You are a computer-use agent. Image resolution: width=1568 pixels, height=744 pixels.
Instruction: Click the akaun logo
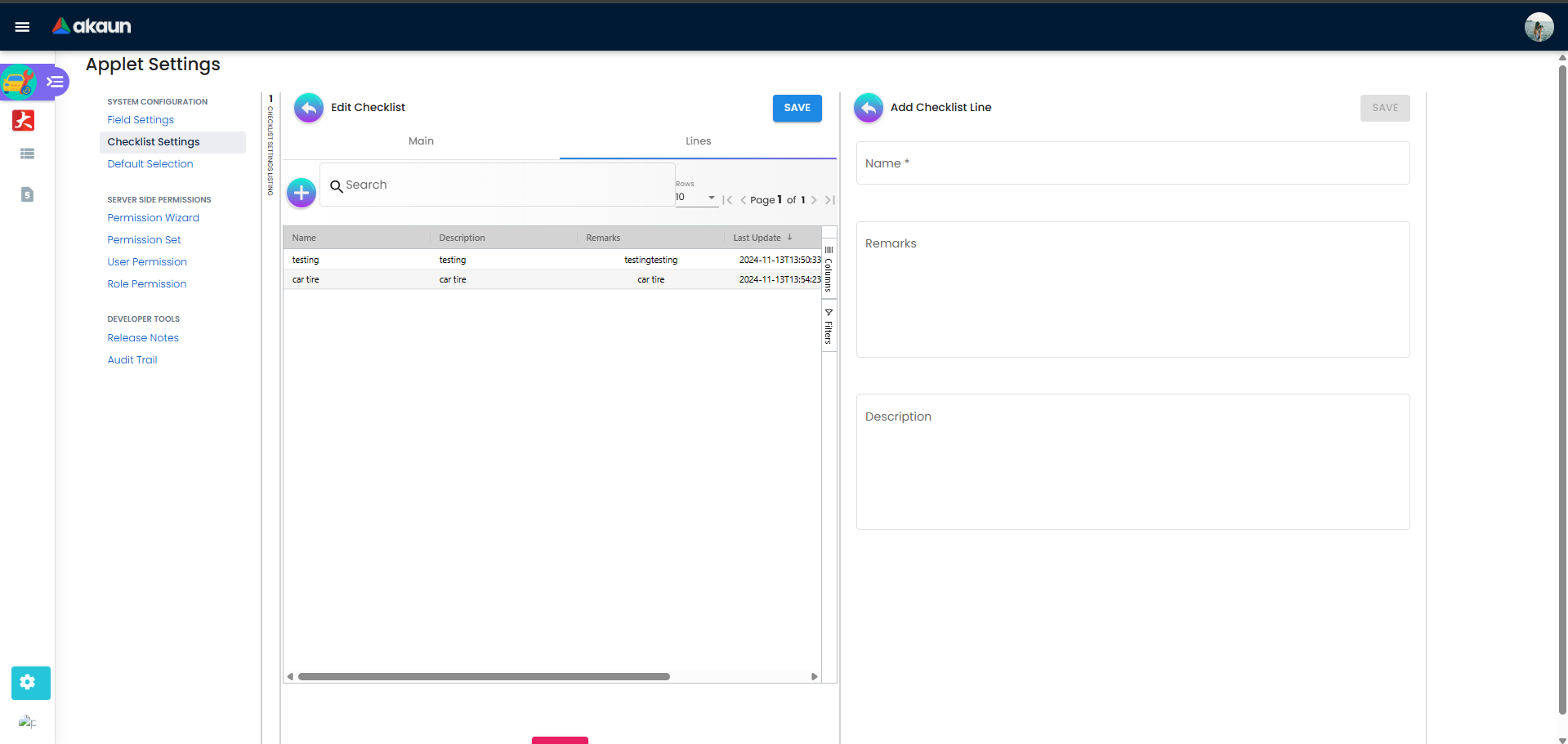click(92, 26)
